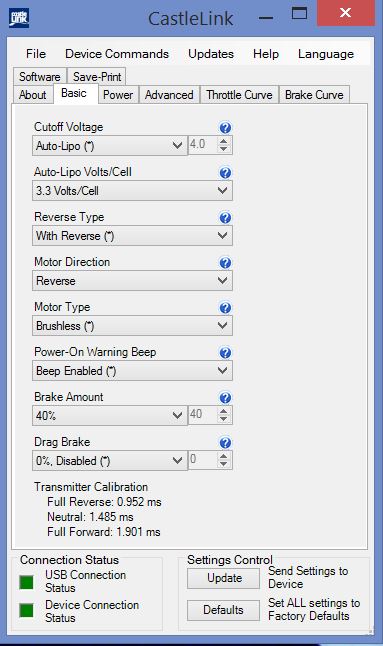
Task: Click Update to send settings to device
Action: click(224, 578)
